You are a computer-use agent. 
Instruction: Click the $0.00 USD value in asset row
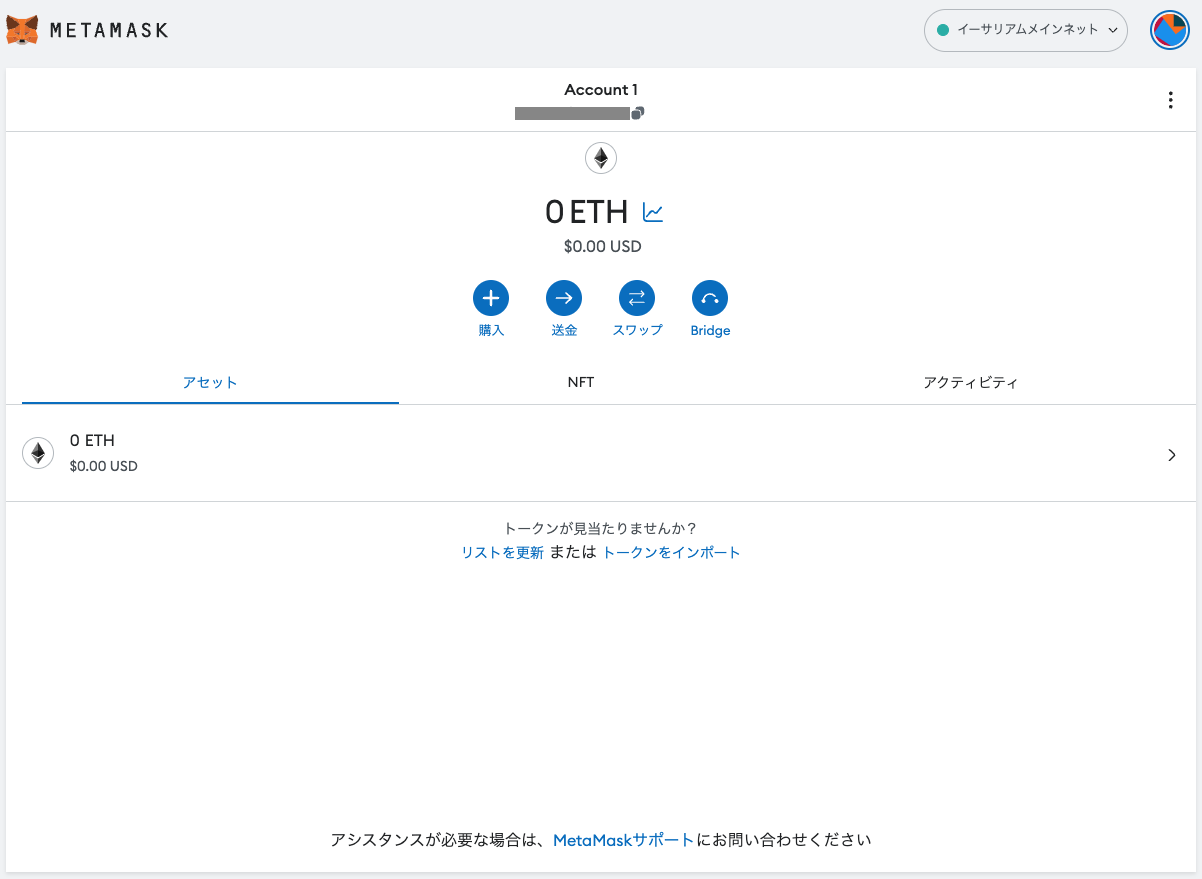(104, 466)
